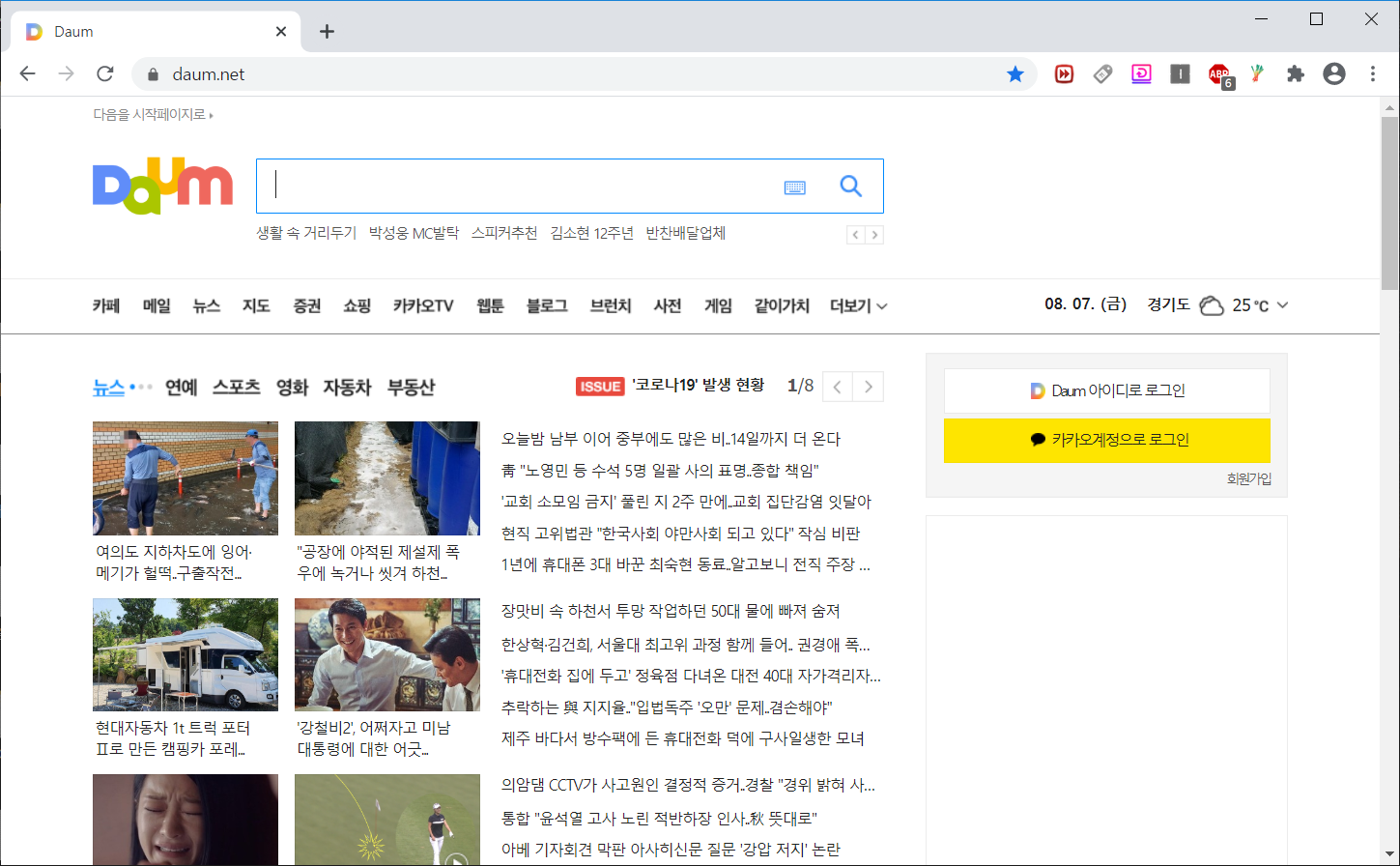Log in with Kakao account
Viewport: 1400px width, 866px height.
tap(1107, 440)
